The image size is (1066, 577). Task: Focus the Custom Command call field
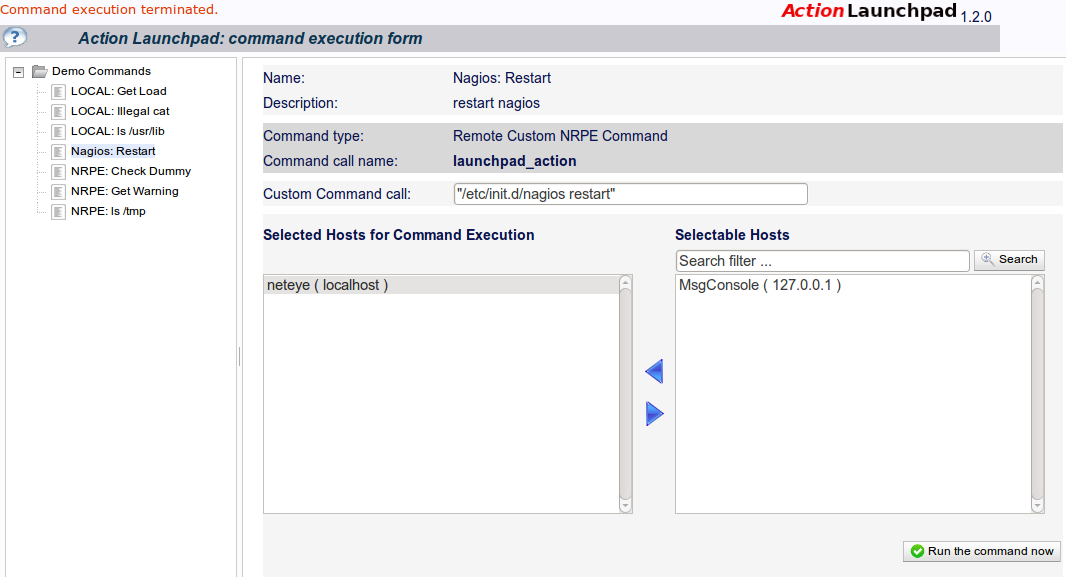coord(630,194)
